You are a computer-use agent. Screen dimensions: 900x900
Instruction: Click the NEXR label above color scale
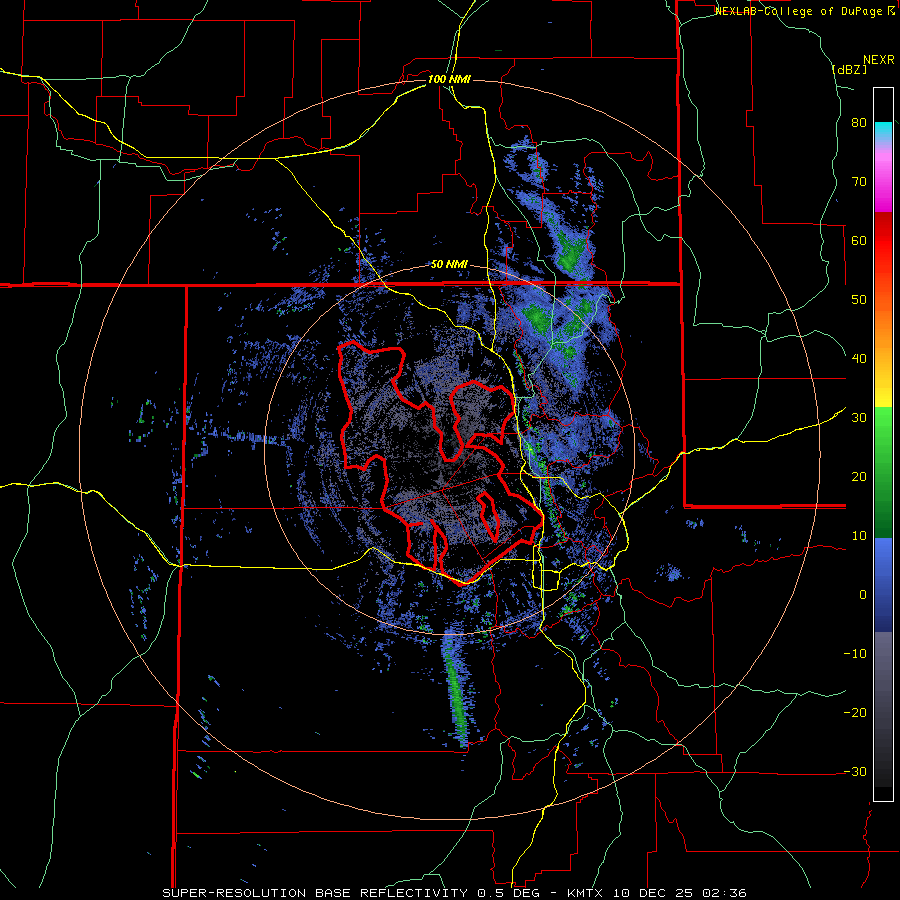[878, 60]
